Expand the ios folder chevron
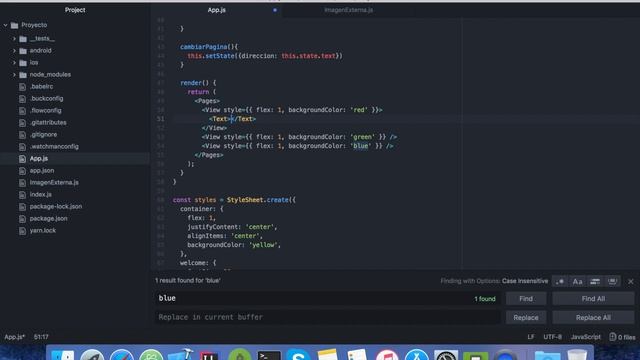Image resolution: width=640 pixels, height=360 pixels. click(x=14, y=63)
